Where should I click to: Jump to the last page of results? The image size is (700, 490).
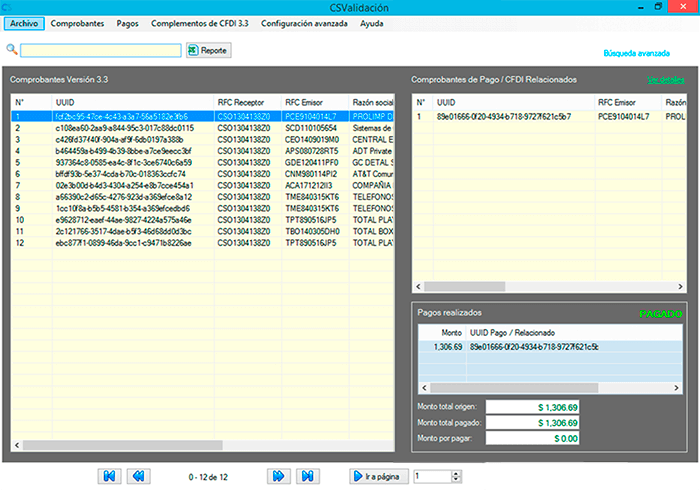(310, 476)
